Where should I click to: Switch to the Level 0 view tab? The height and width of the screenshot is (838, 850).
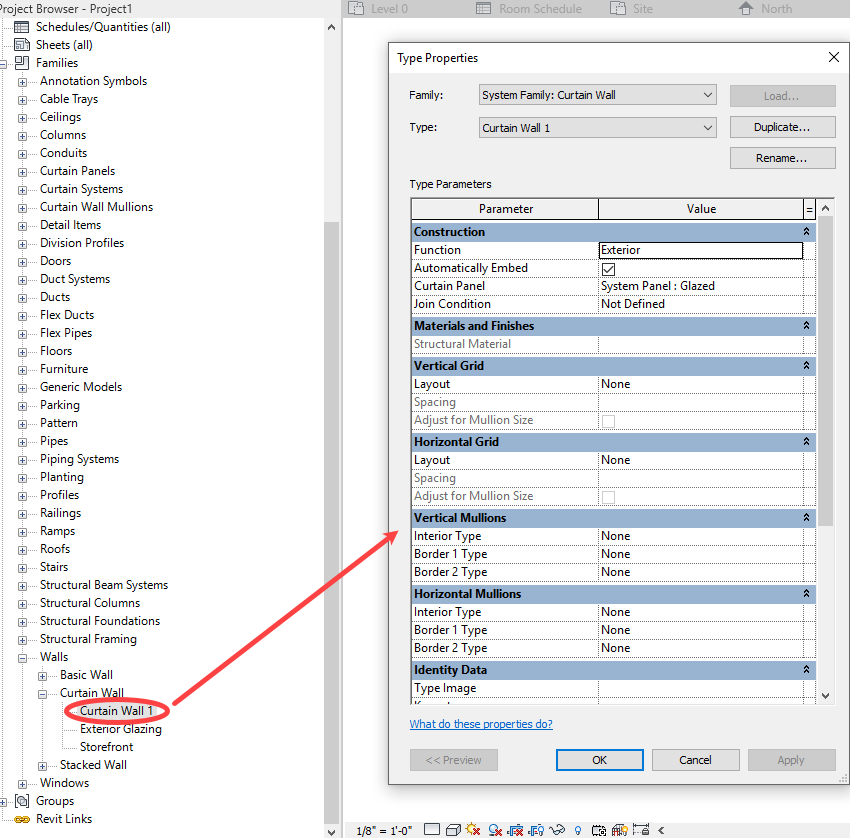click(x=378, y=9)
